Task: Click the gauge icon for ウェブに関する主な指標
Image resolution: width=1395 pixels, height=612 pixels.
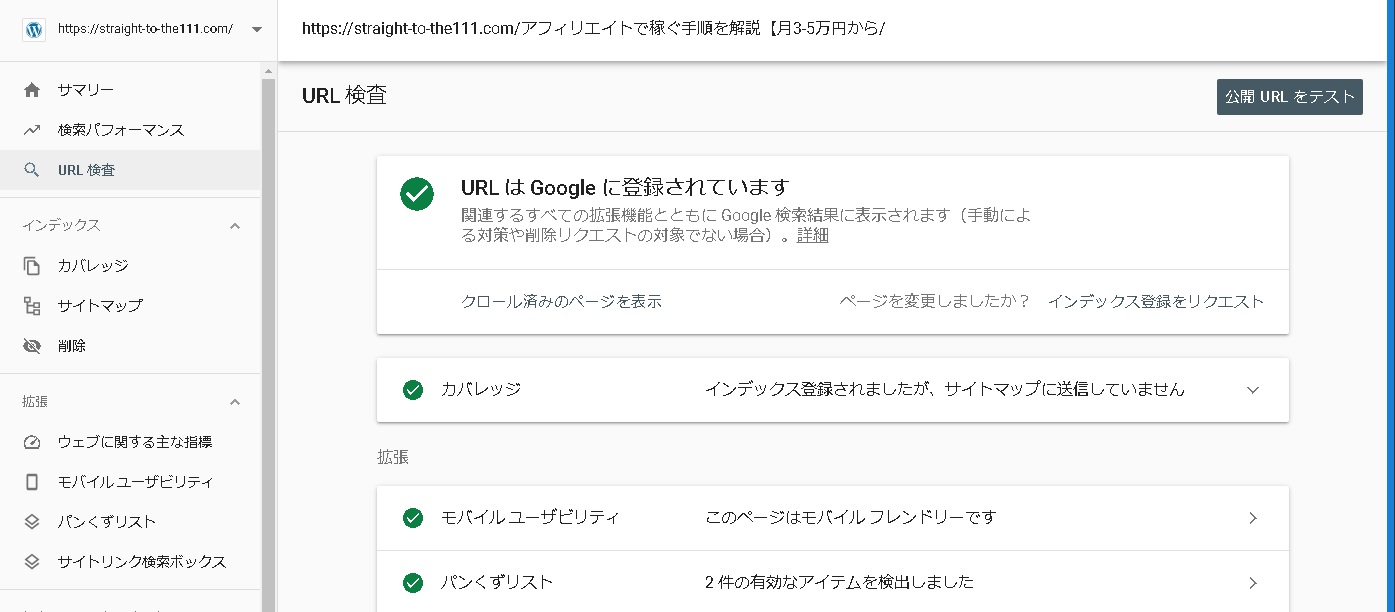Action: [x=32, y=442]
